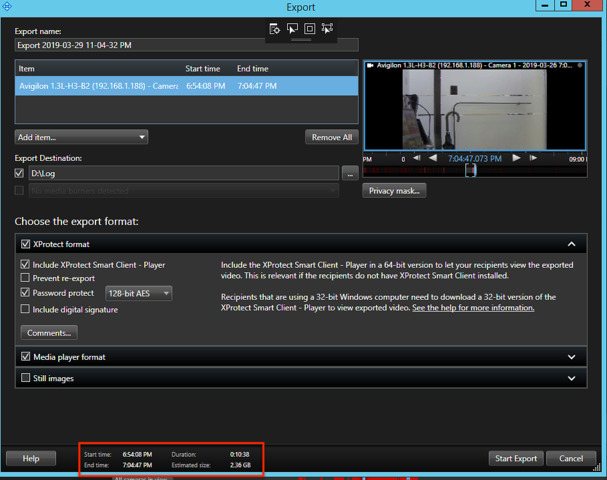Open the 'See the help for more information' link
This screenshot has width=607, height=480.
[473, 308]
